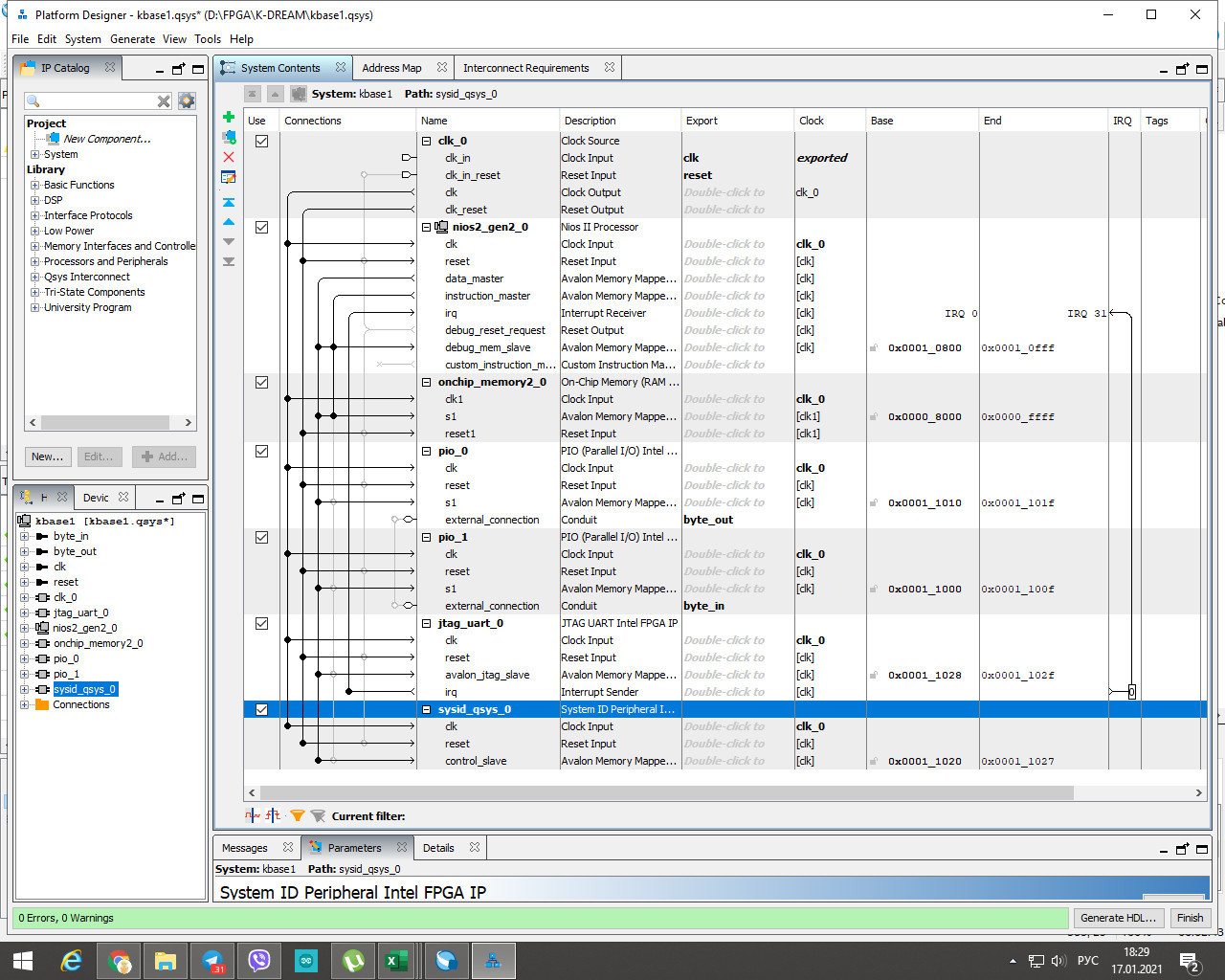Screen dimensions: 1225x980
Task: Move component to bottom arrow icon
Action: [x=229, y=261]
